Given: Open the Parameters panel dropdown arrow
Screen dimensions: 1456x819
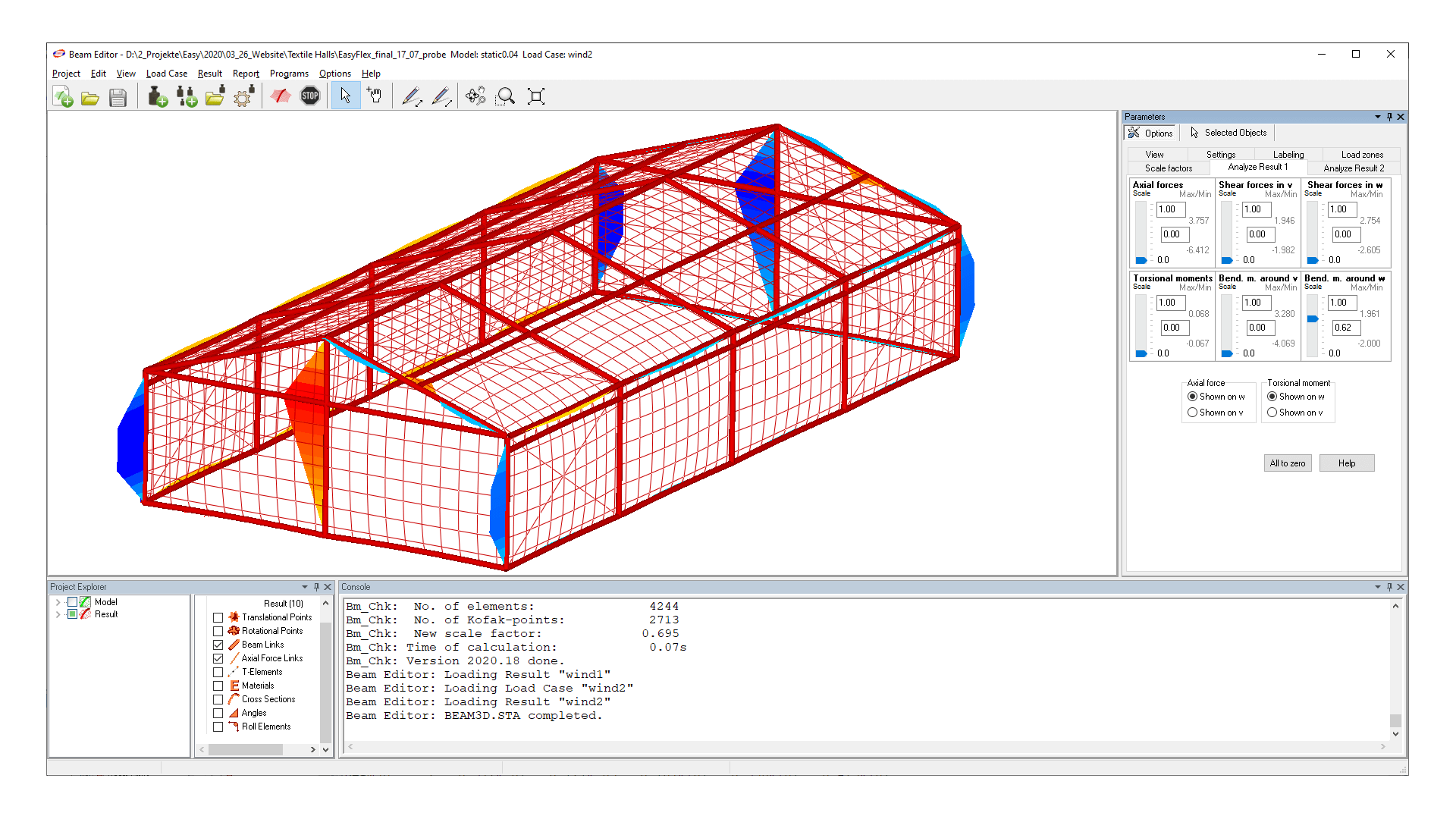Looking at the screenshot, I should 1377,117.
